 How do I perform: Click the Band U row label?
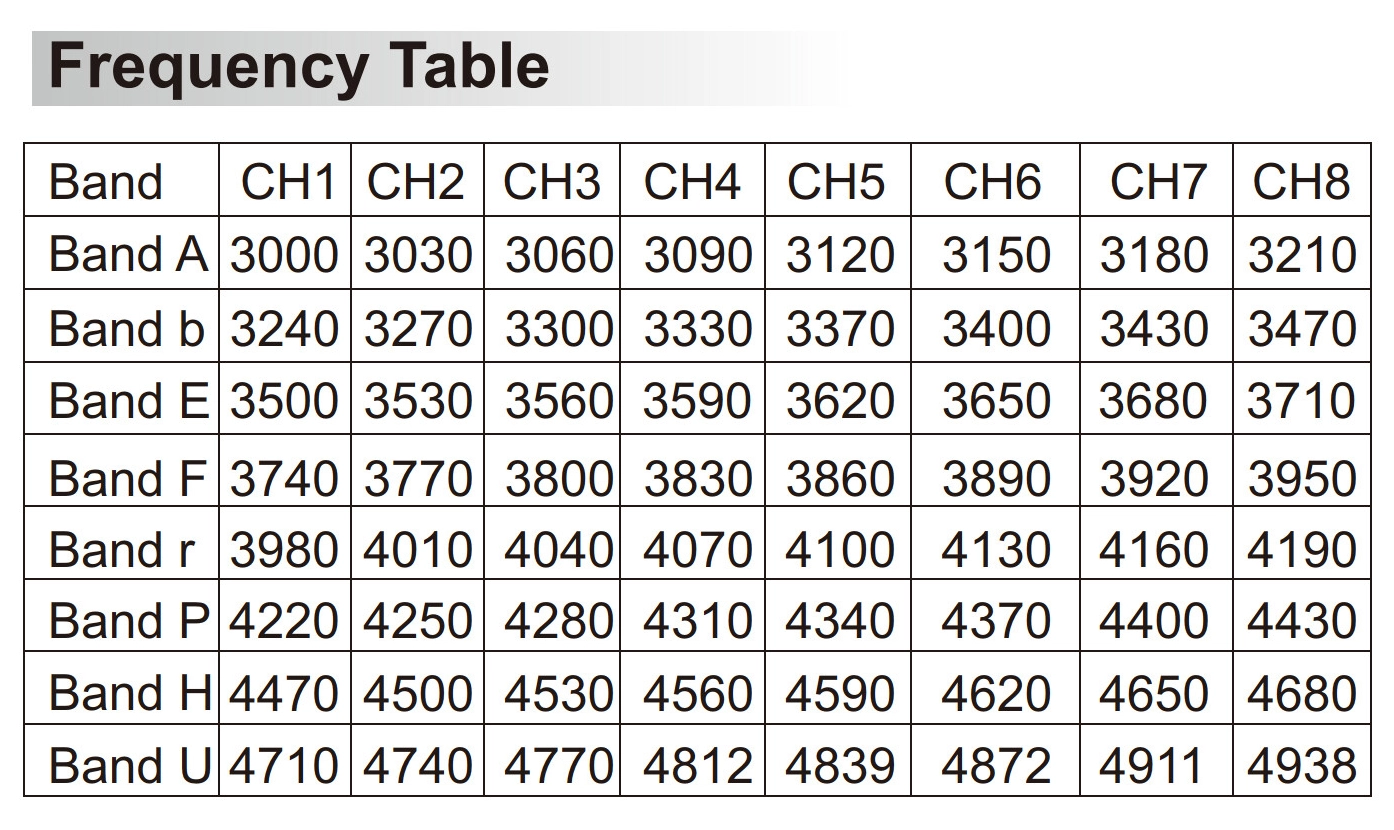pos(128,766)
